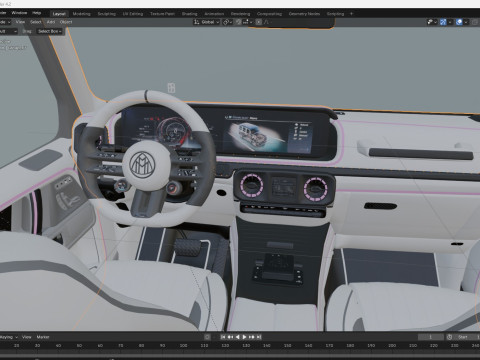Image resolution: width=480 pixels, height=360 pixels.
Task: Open the Texture Paint workspace tab
Action: pos(162,14)
